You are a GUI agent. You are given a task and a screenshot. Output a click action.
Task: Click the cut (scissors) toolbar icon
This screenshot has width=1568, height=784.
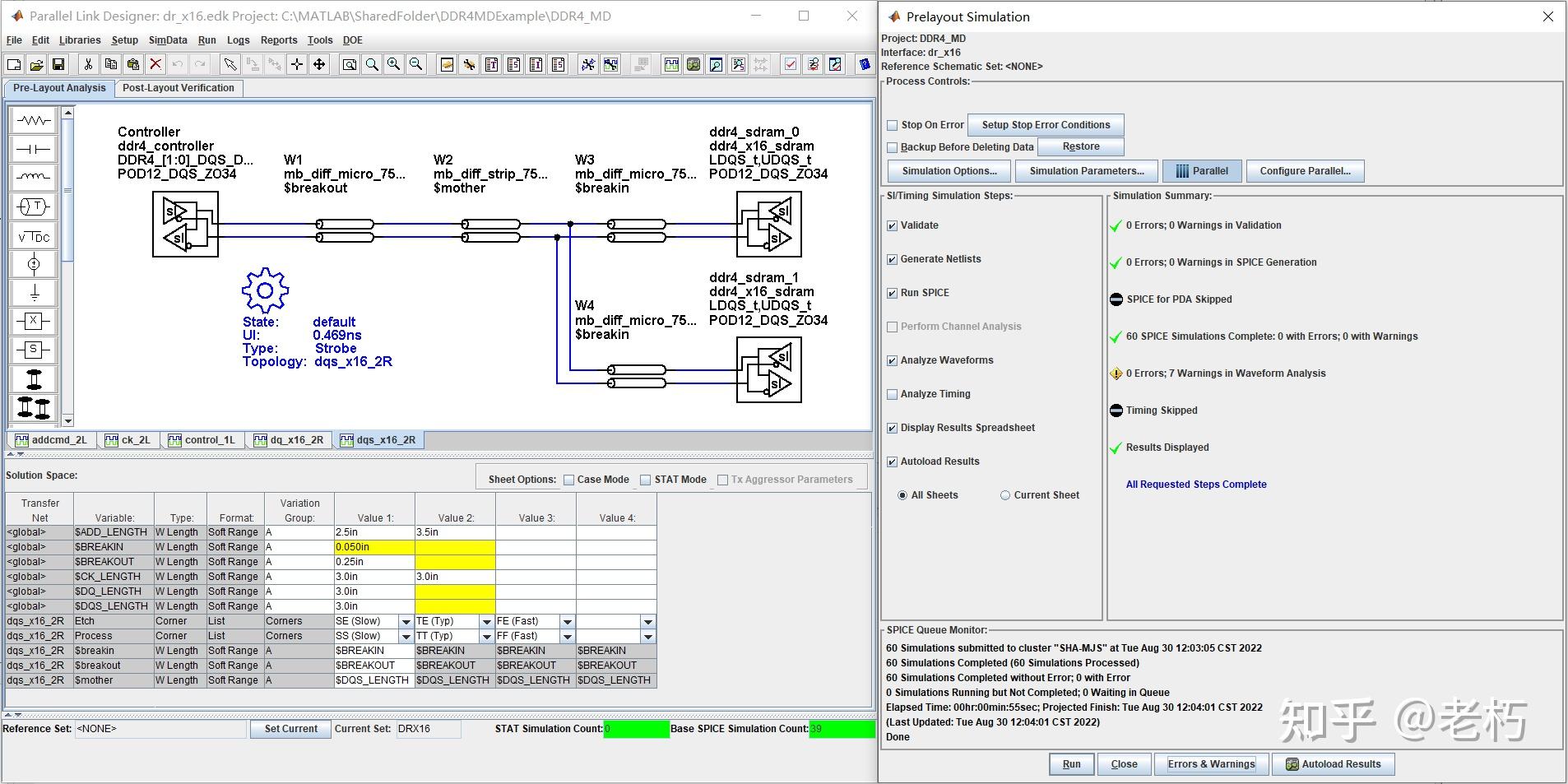pos(88,64)
